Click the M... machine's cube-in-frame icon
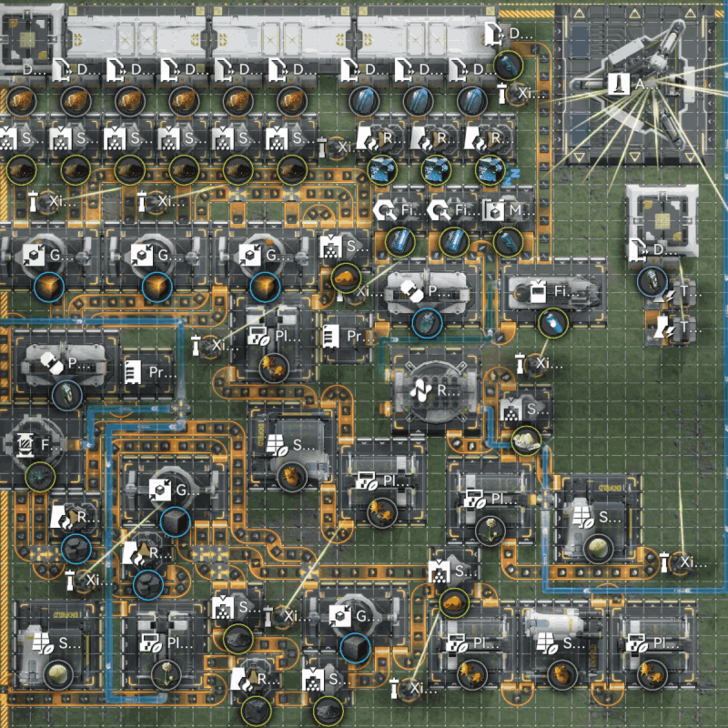Screen dimensions: 728x728 pyautogui.click(x=493, y=211)
